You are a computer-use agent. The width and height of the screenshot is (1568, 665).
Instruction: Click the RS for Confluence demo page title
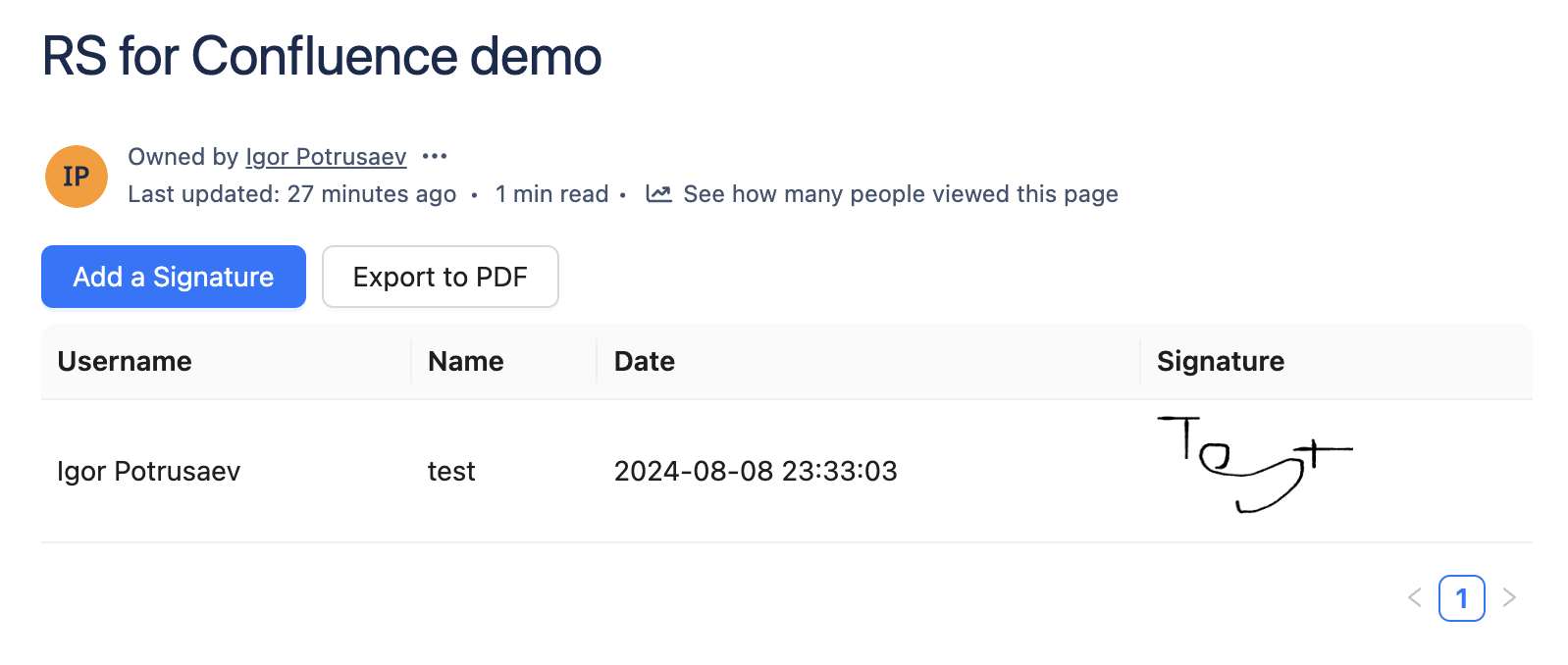coord(321,56)
